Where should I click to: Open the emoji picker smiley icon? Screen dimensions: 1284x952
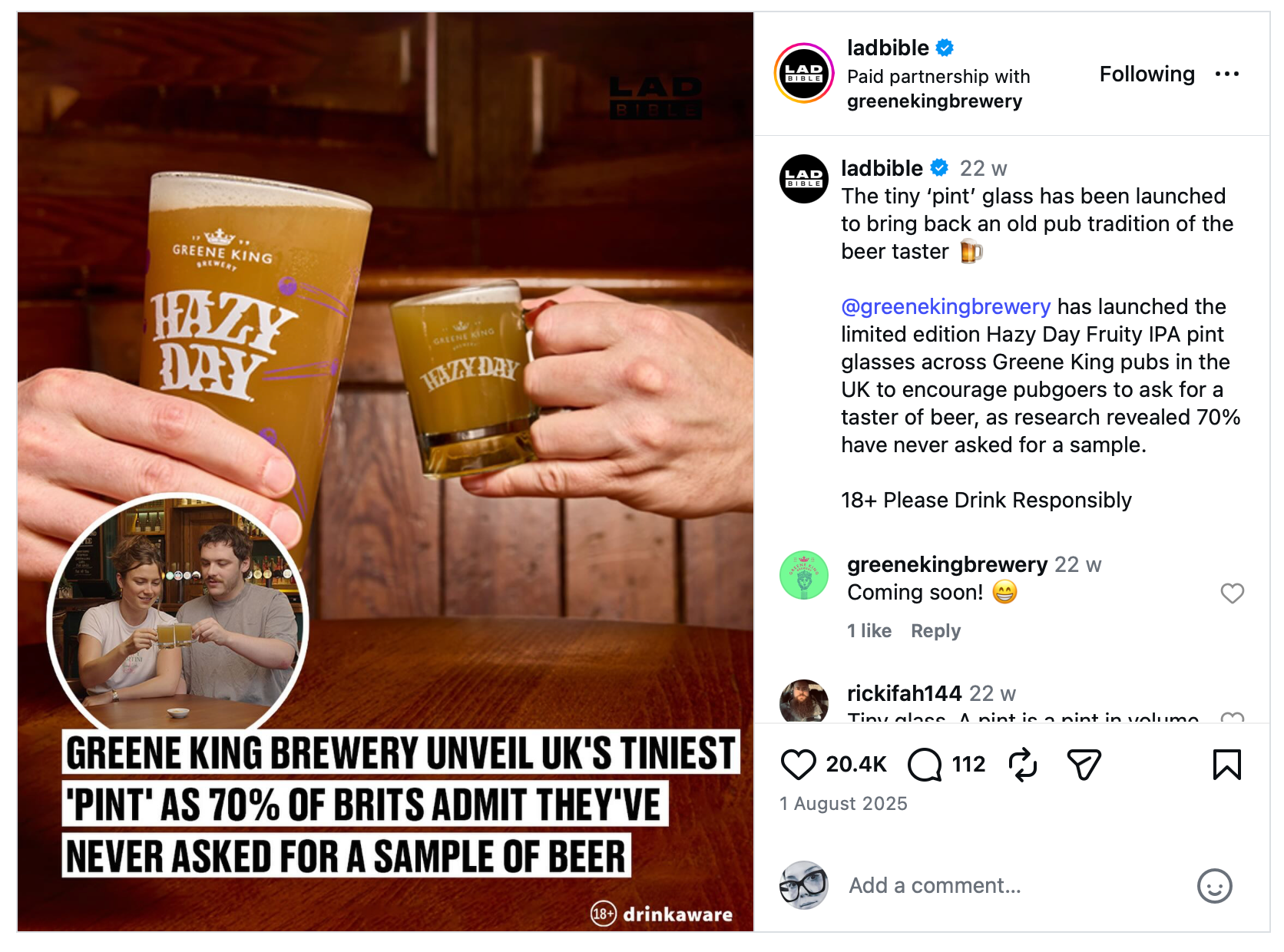1214,886
